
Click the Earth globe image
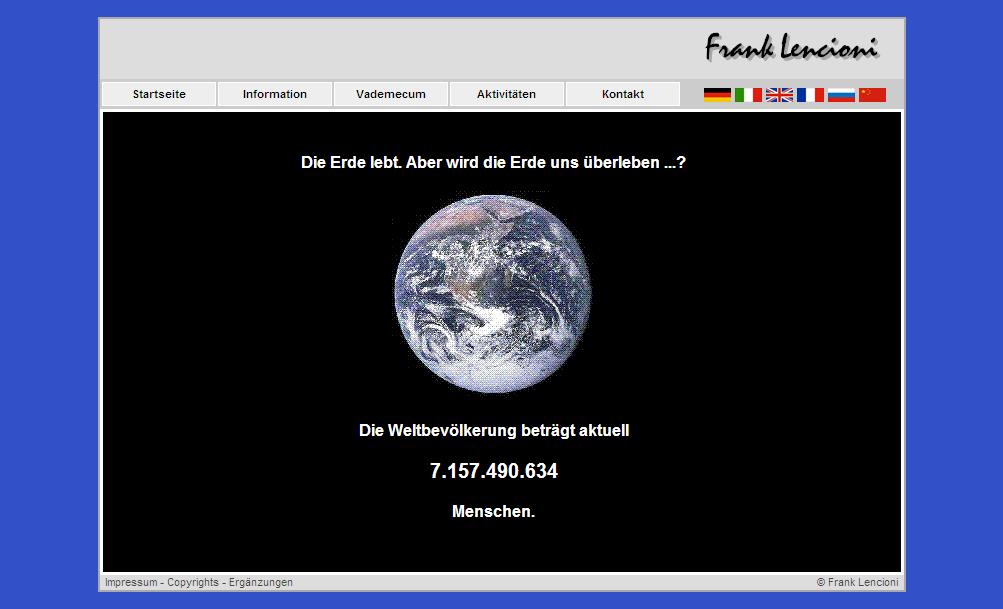pyautogui.click(x=493, y=292)
